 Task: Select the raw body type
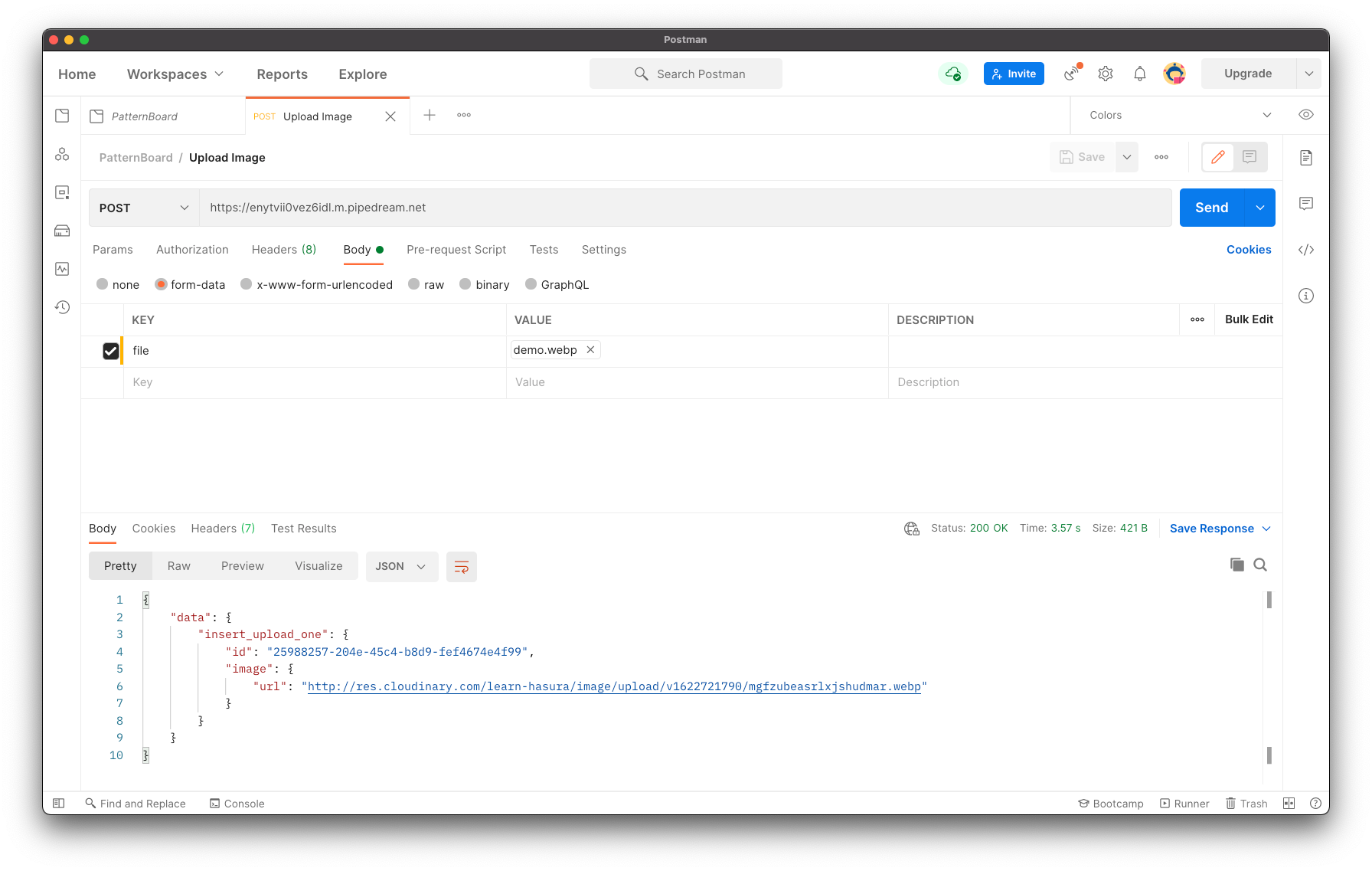[x=414, y=284]
